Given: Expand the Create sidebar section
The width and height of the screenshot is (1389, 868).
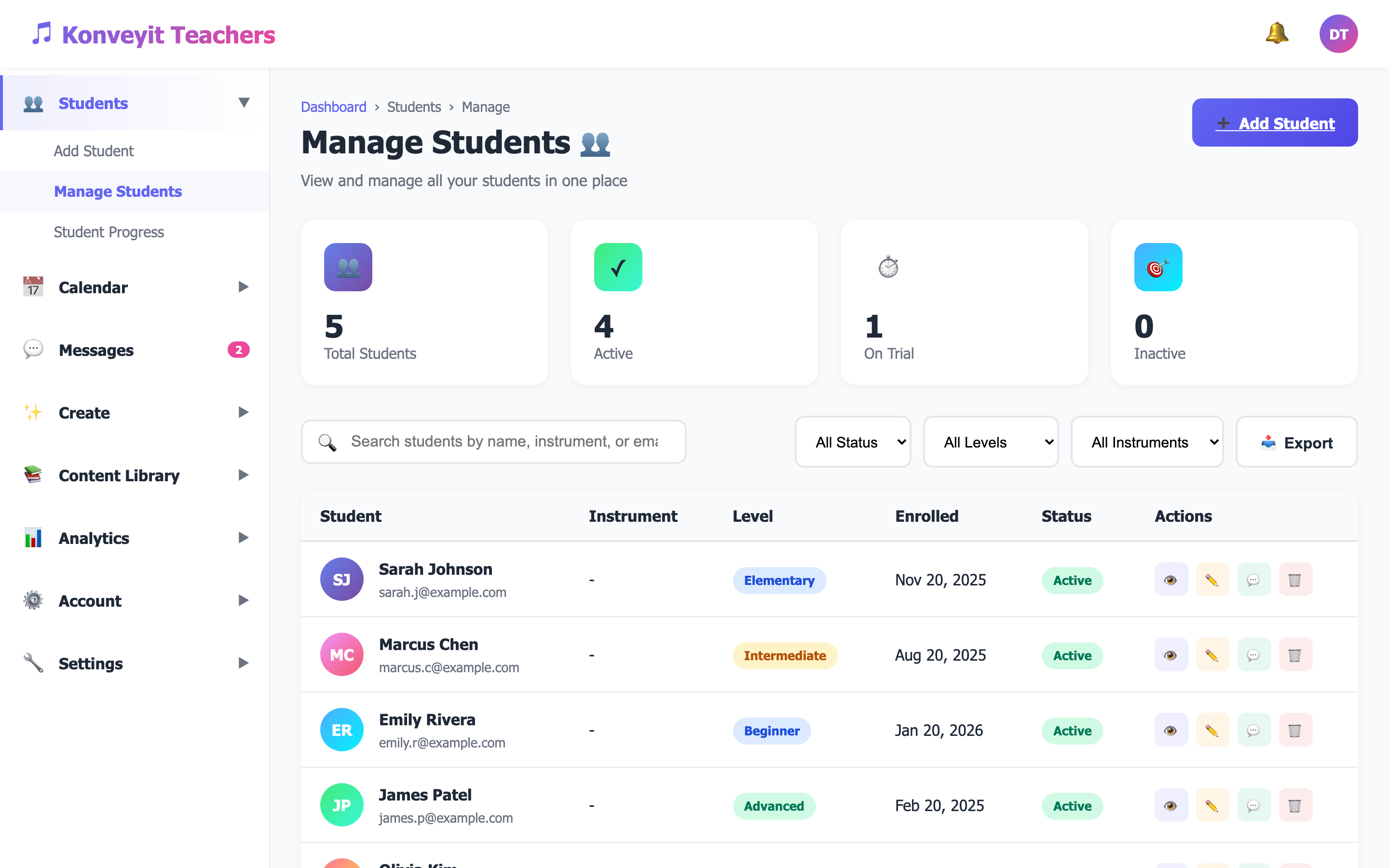Looking at the screenshot, I should (244, 412).
